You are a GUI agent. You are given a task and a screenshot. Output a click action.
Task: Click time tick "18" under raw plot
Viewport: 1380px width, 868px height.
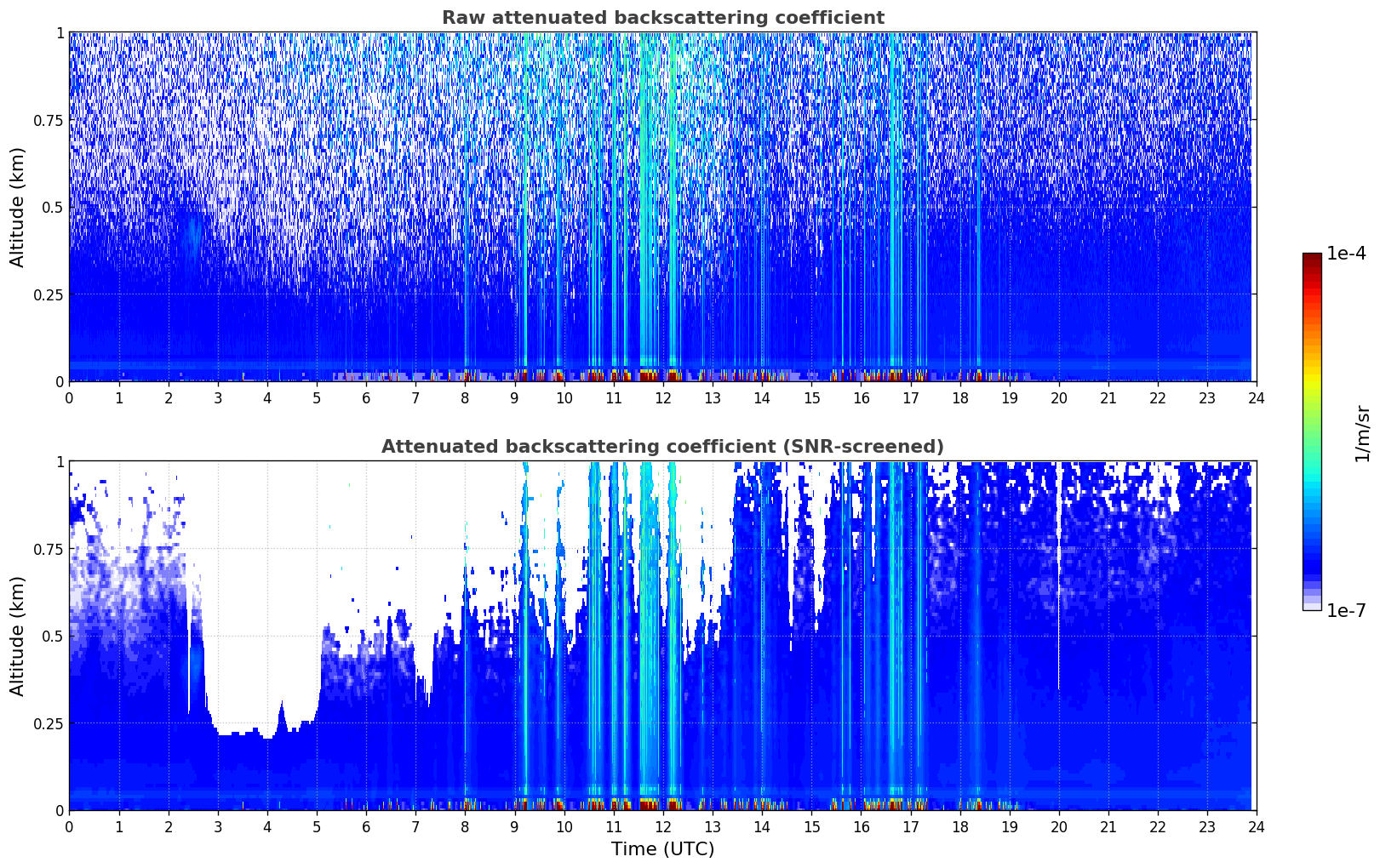(x=959, y=397)
